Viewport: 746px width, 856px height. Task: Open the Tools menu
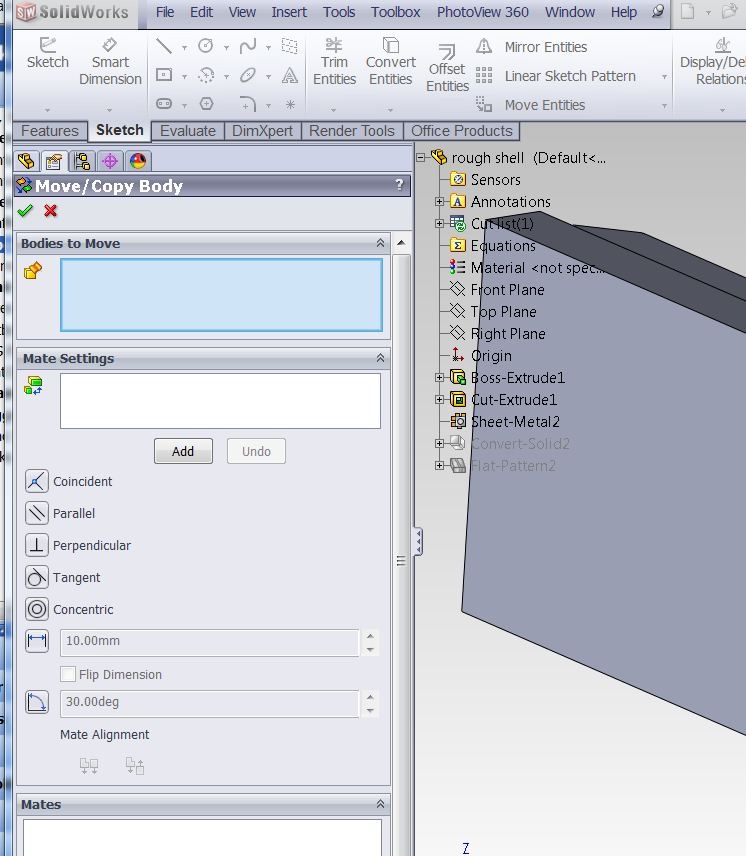point(339,12)
